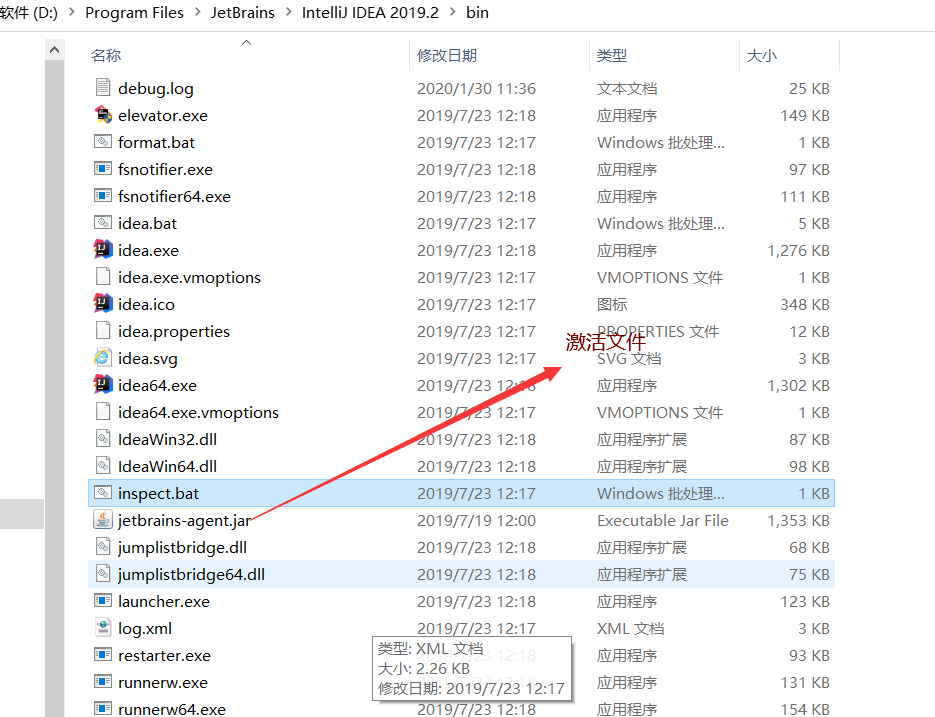Select the file name launcher.exe
This screenshot has width=935, height=717.
pyautogui.click(x=164, y=601)
